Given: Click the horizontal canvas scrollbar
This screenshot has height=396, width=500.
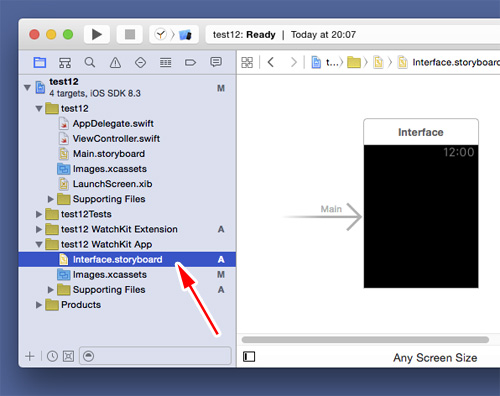Looking at the screenshot, I should point(365,340).
